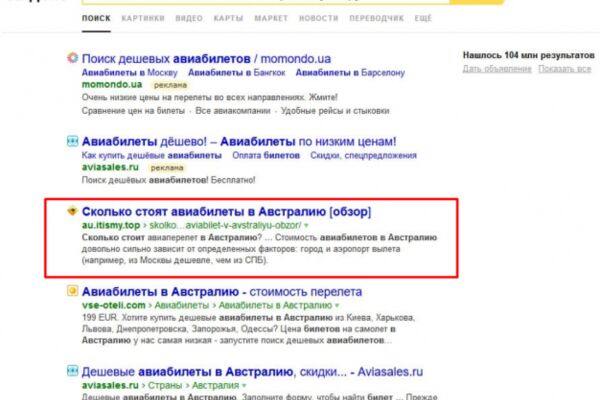This screenshot has width=600, height=400.
Task: Click 'Нашлось 104 млн результатов' text
Action: [x=528, y=55]
